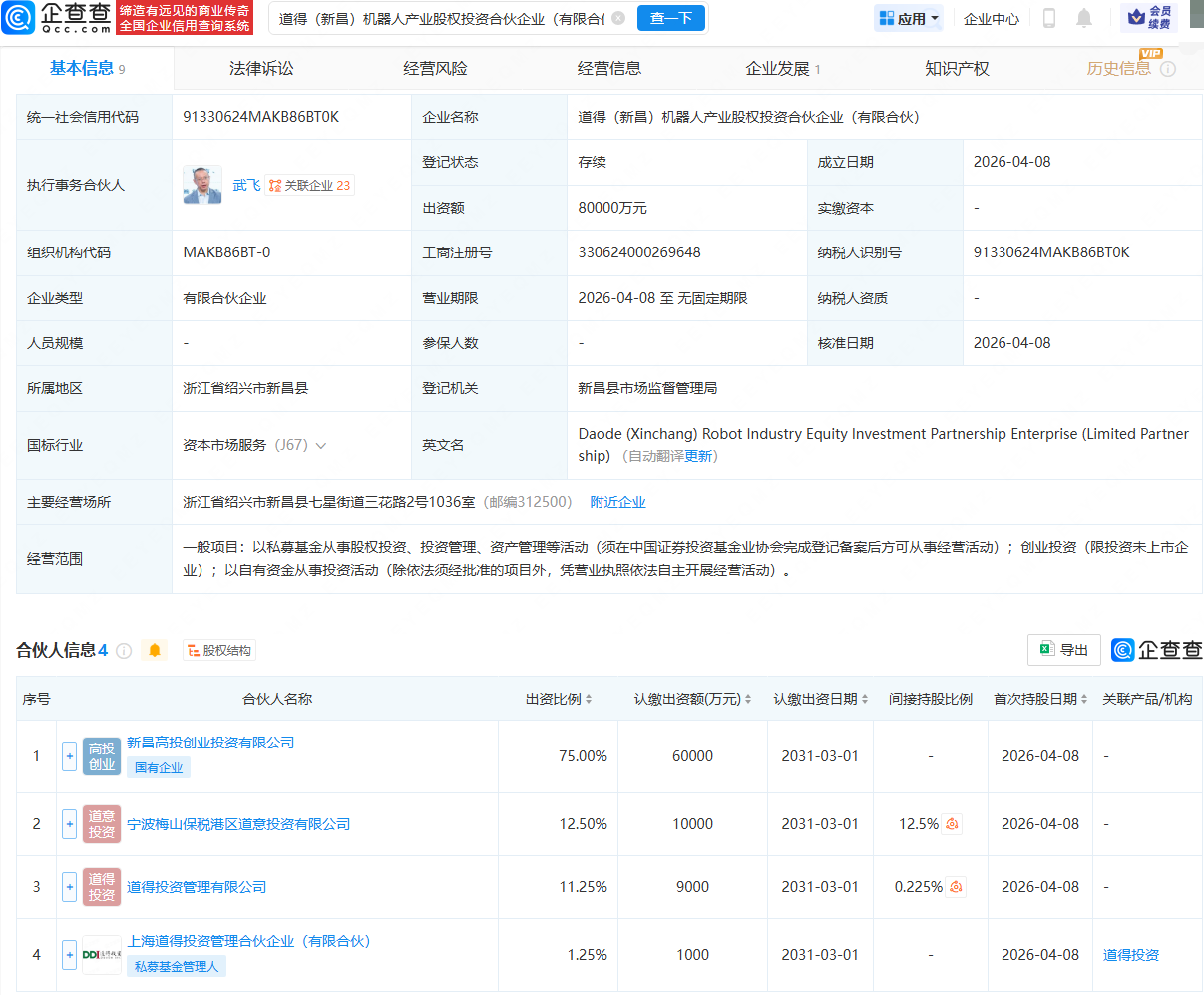
Task: Open the mobile phone app icon
Action: [1048, 18]
